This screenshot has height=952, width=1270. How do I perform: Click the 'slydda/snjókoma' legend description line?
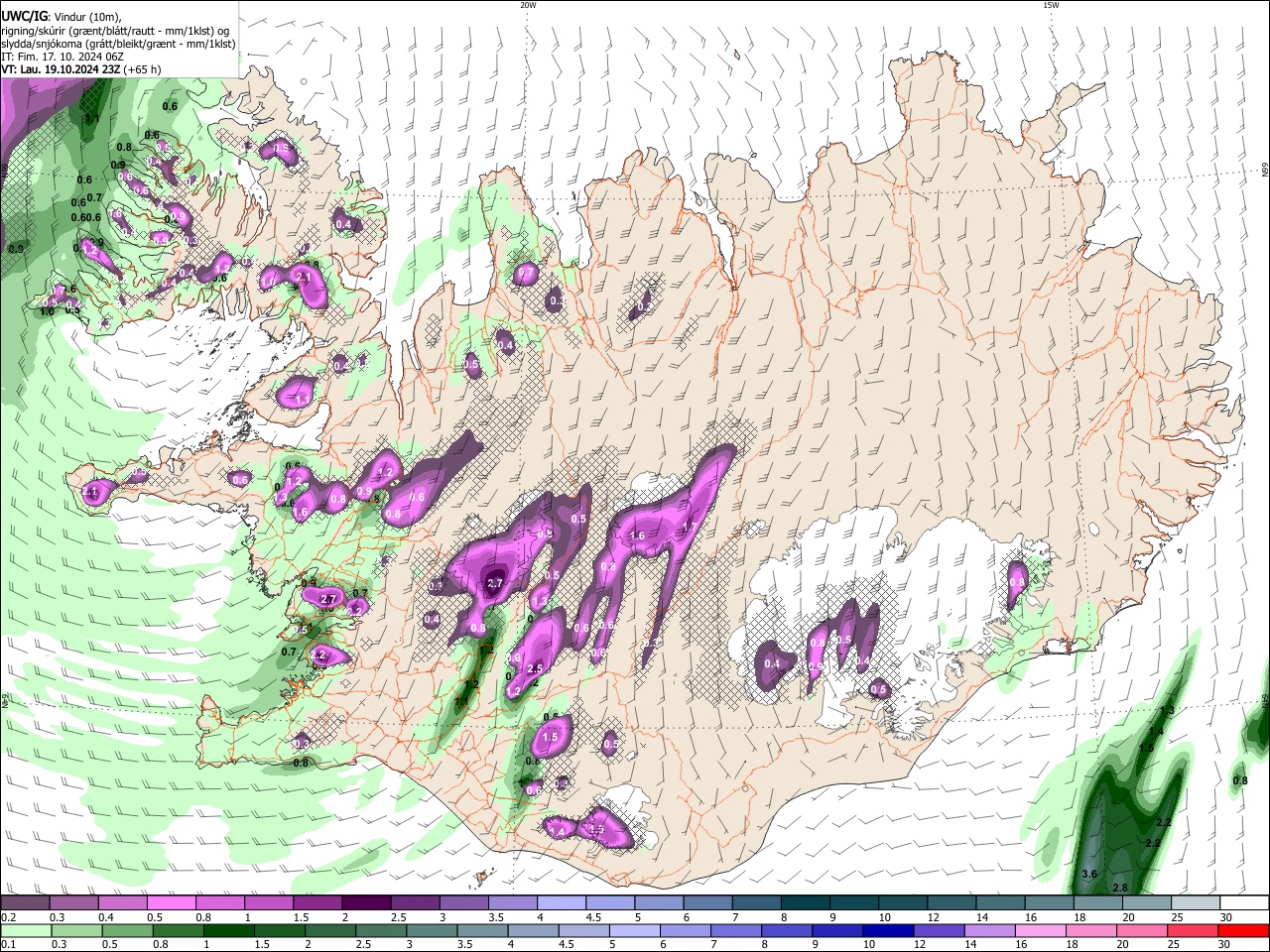click(118, 44)
